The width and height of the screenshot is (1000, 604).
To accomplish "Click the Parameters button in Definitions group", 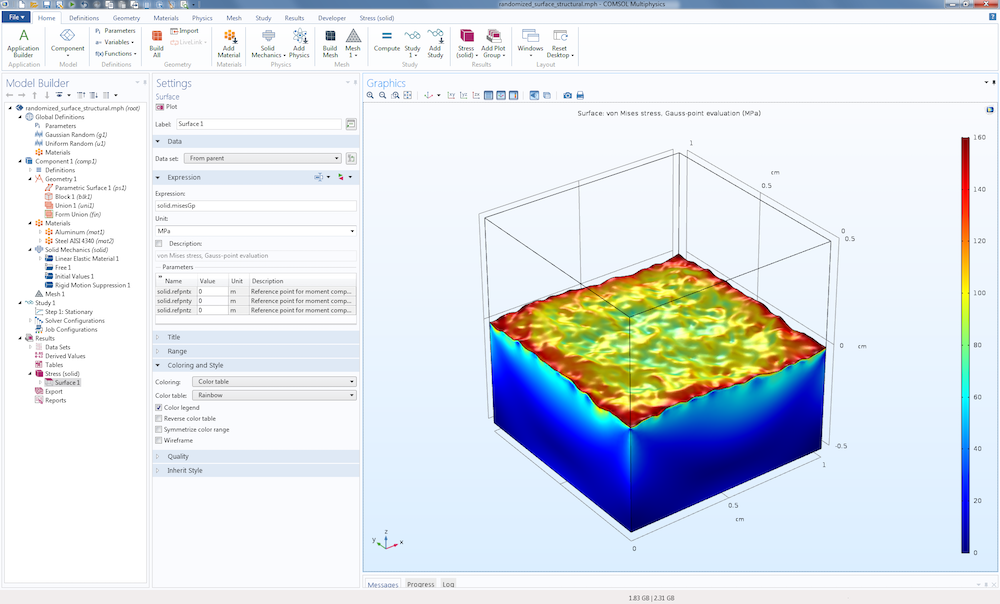I will (115, 31).
